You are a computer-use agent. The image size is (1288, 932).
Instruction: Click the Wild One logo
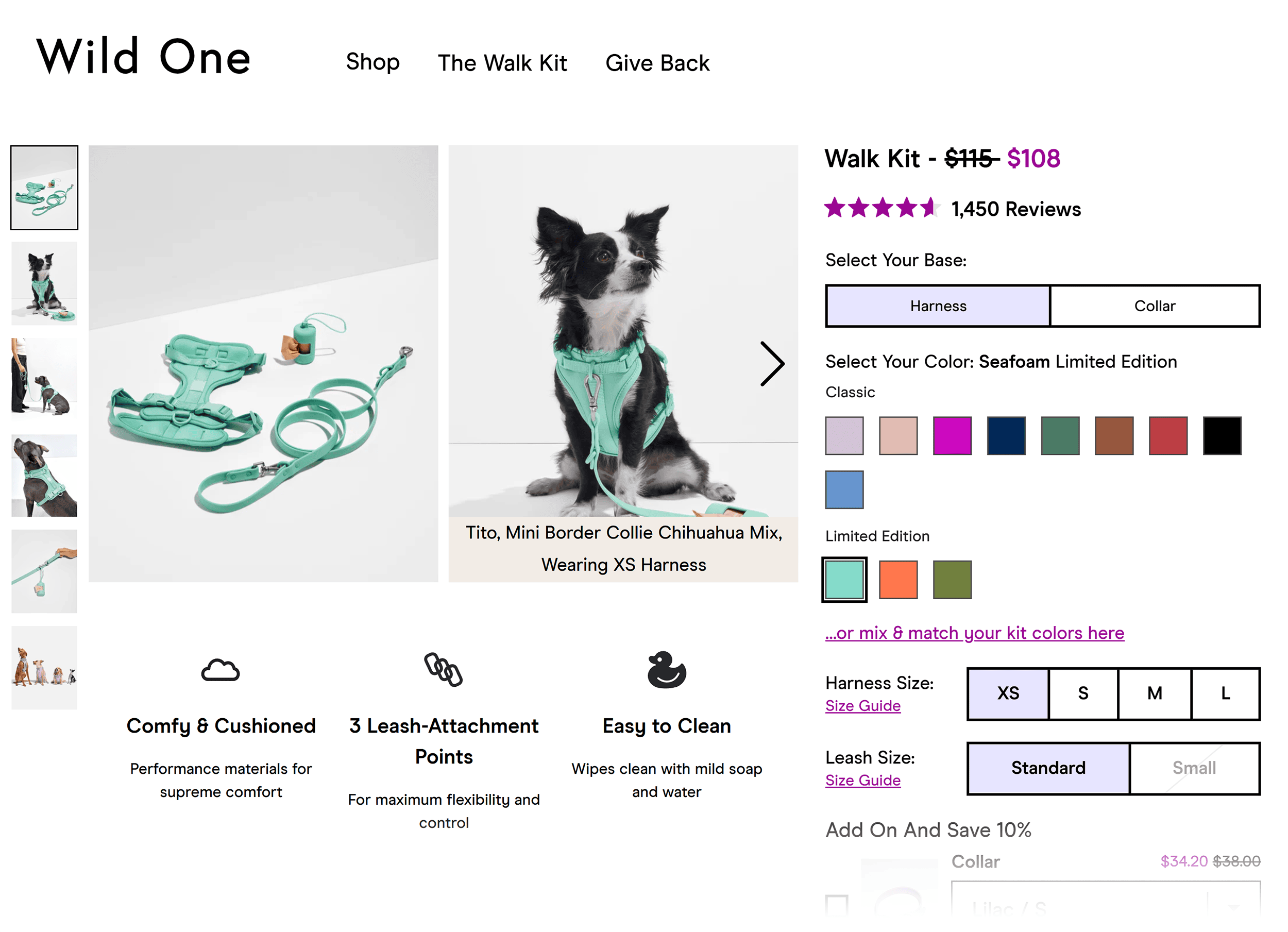pyautogui.click(x=143, y=57)
